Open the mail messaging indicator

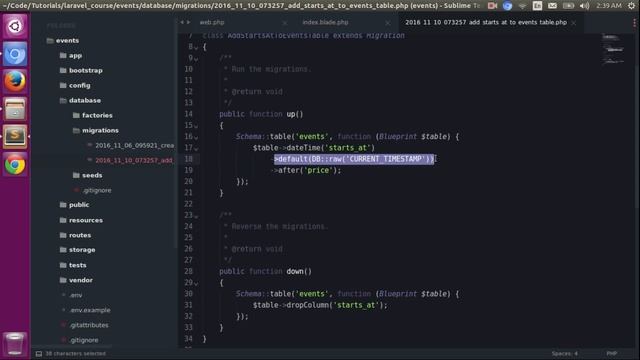coord(552,6)
